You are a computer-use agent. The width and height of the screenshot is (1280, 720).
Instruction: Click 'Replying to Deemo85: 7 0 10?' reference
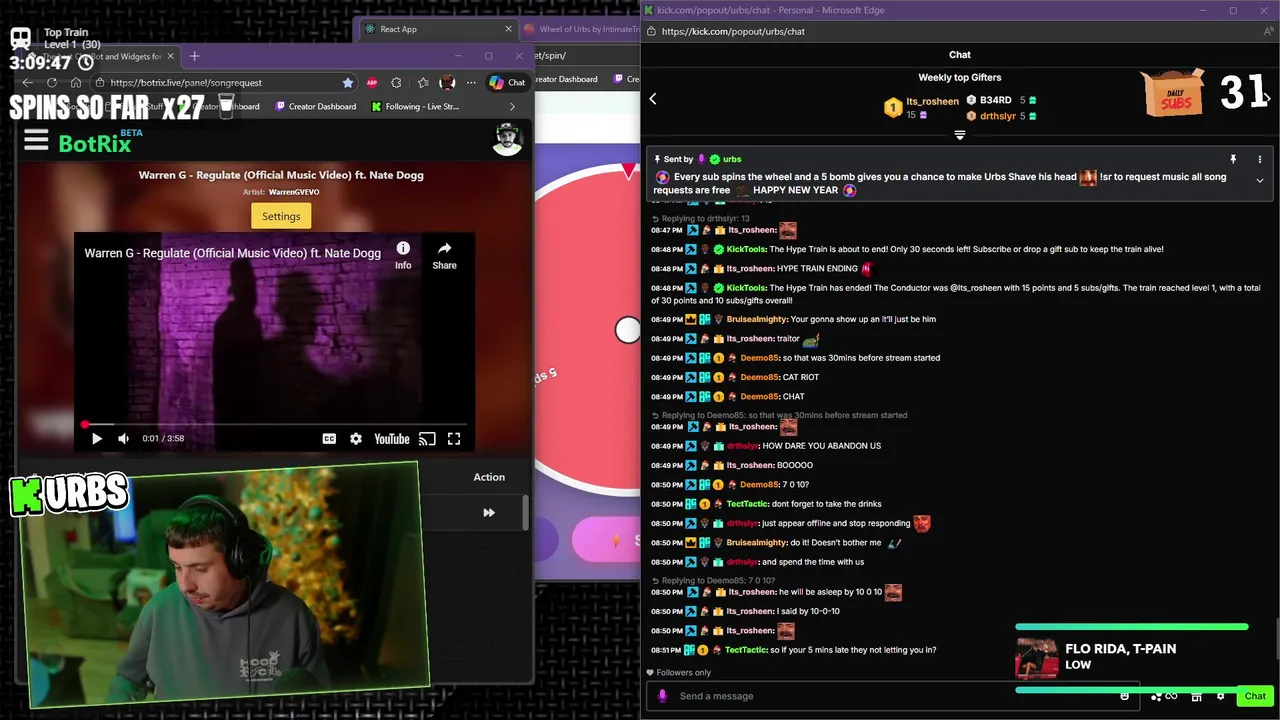719,581
